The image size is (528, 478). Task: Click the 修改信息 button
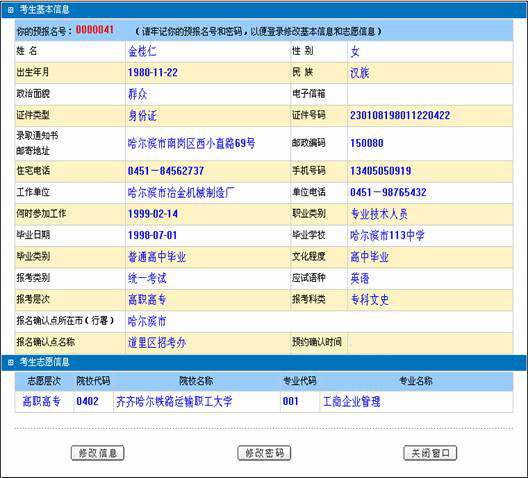point(97,453)
